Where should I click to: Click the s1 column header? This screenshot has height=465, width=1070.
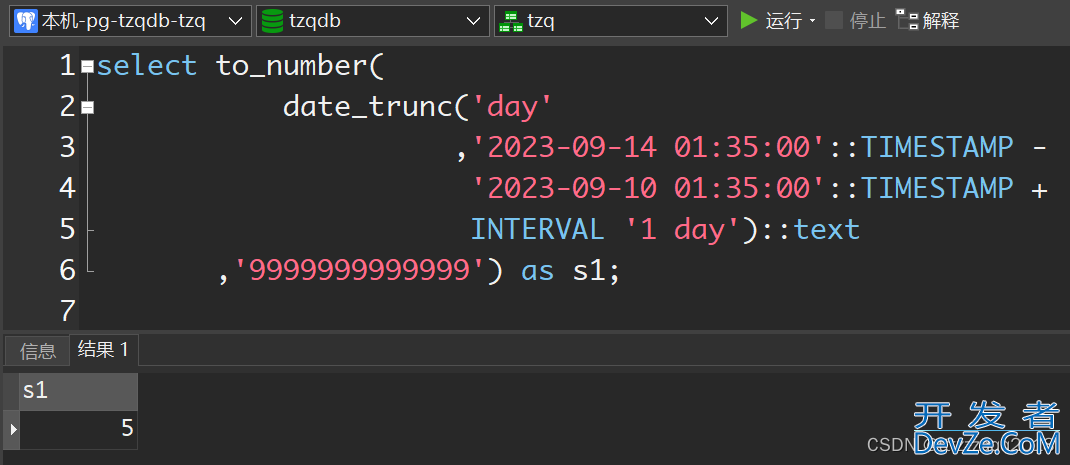tap(78, 391)
